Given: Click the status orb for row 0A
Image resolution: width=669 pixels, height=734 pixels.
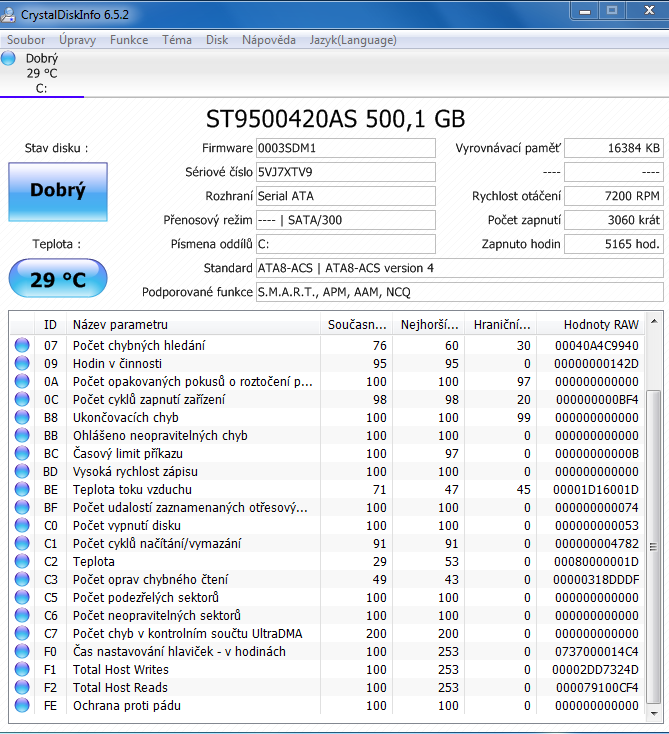Looking at the screenshot, I should click(22, 381).
